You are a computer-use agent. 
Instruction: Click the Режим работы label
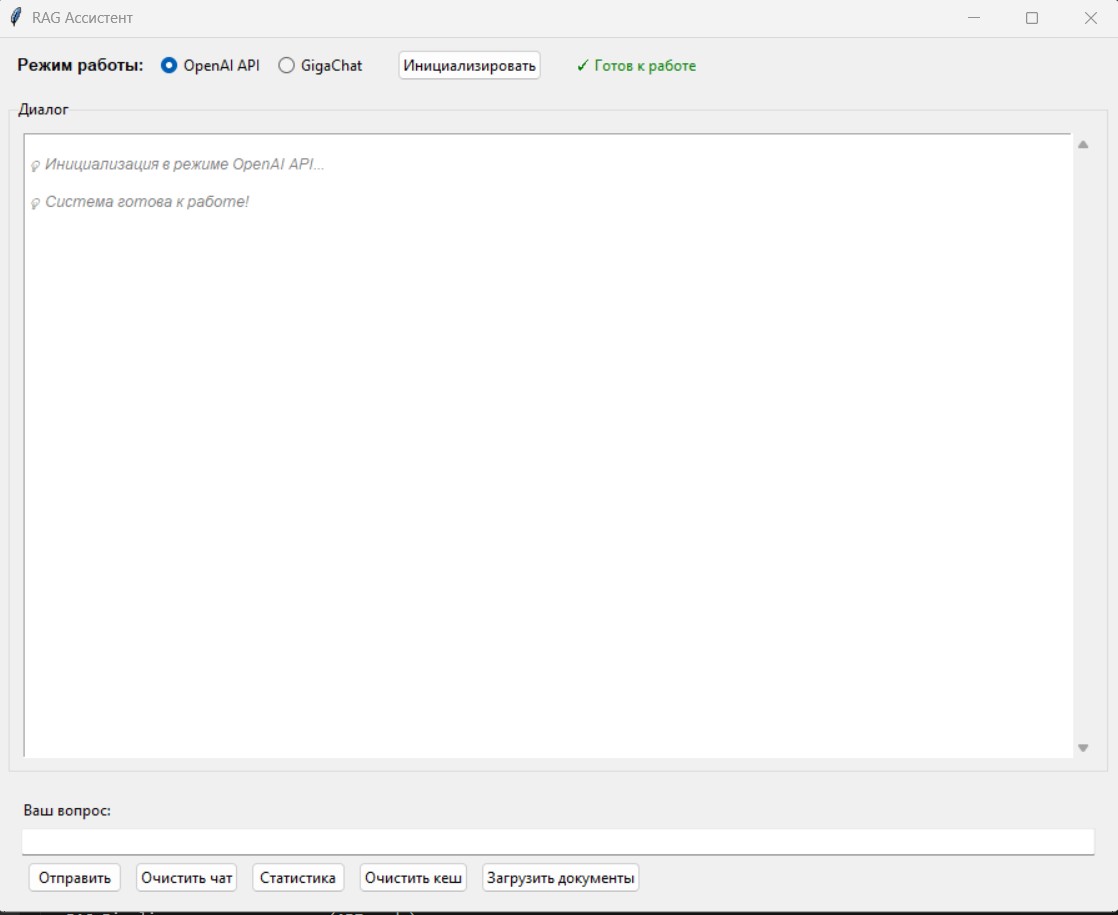point(81,66)
